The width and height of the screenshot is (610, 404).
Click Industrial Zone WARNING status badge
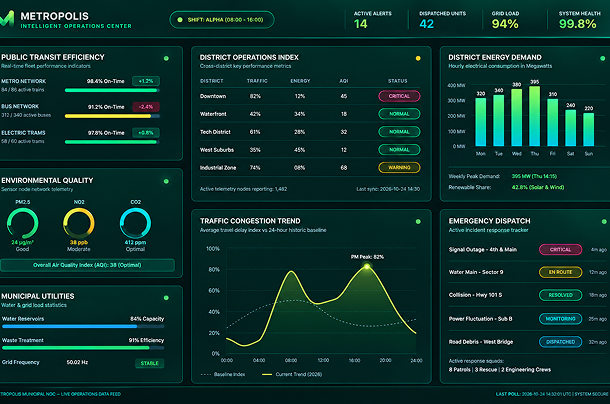tap(399, 168)
